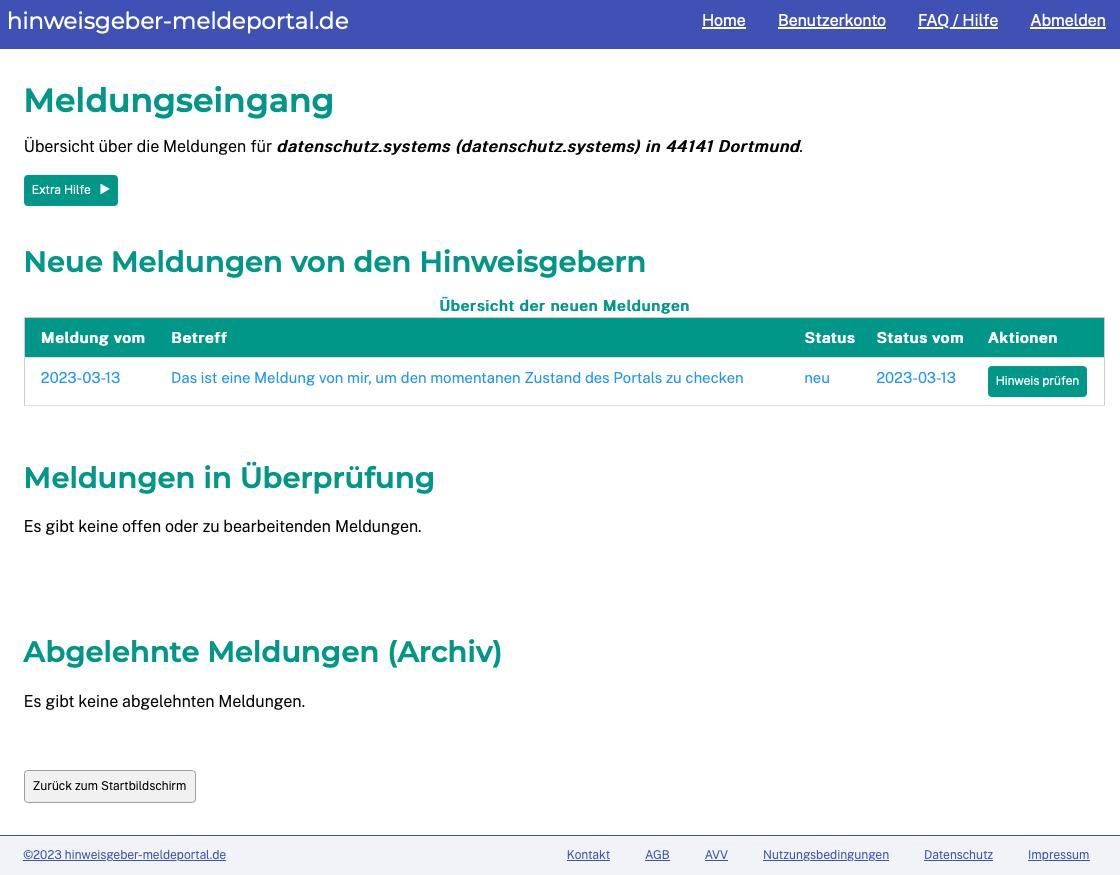Viewport: 1120px width, 875px height.
Task: Go to Benutzerkonto in top navigation
Action: [831, 21]
